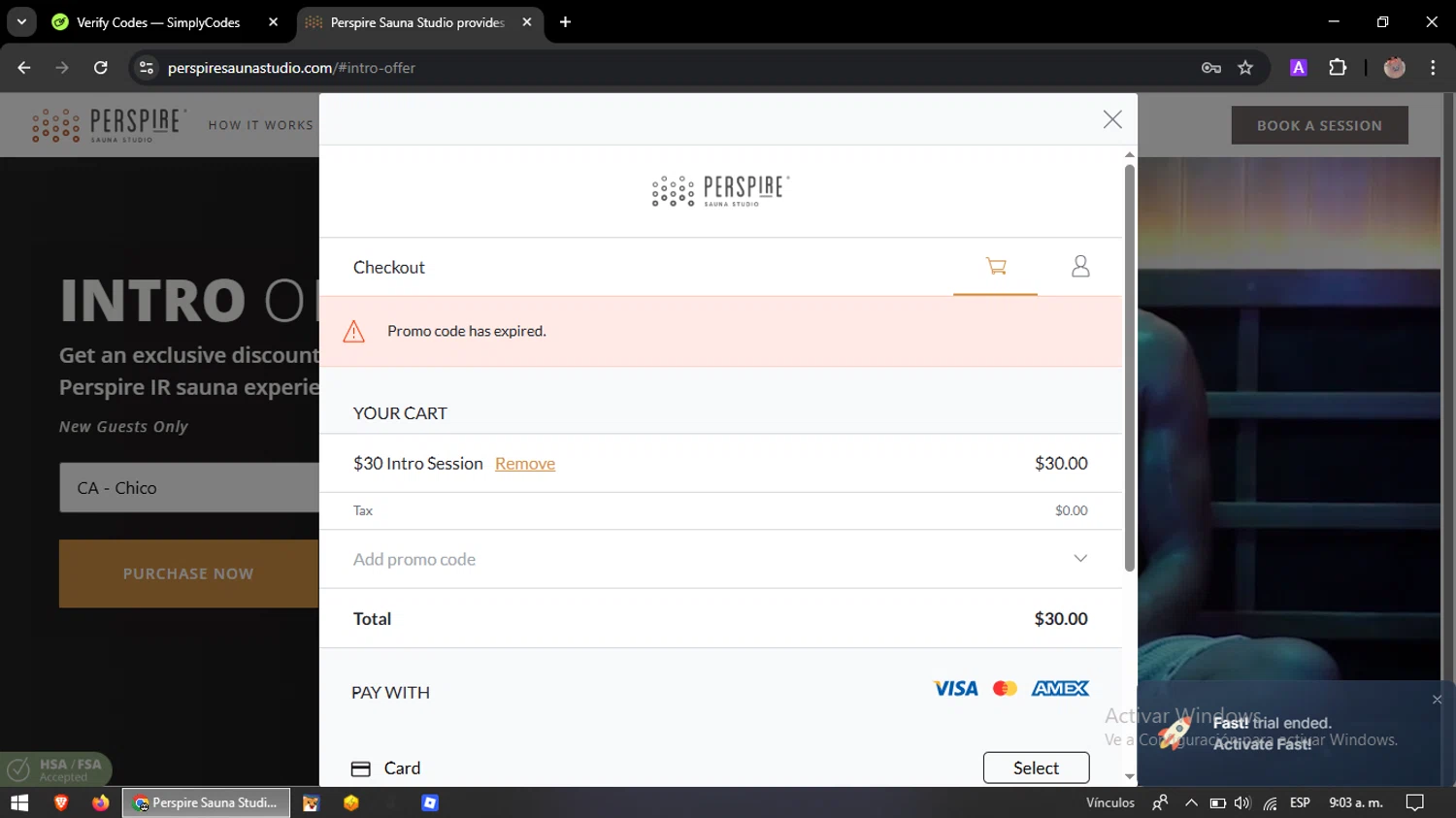Click the modal vertical scrollbar thumb
This screenshot has height=818, width=1456.
pyautogui.click(x=1130, y=369)
